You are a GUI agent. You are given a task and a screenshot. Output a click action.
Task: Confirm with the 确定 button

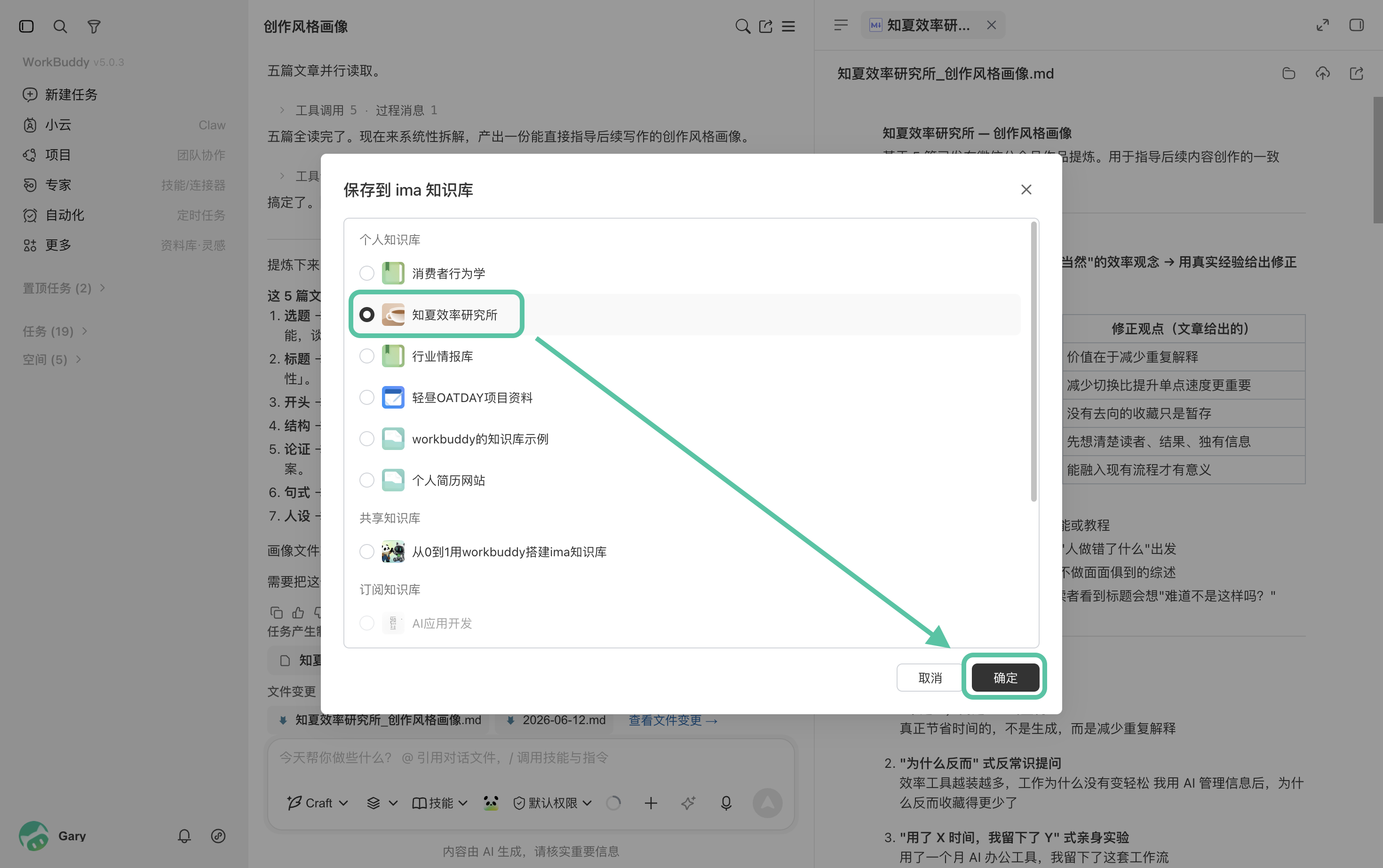coord(1005,678)
